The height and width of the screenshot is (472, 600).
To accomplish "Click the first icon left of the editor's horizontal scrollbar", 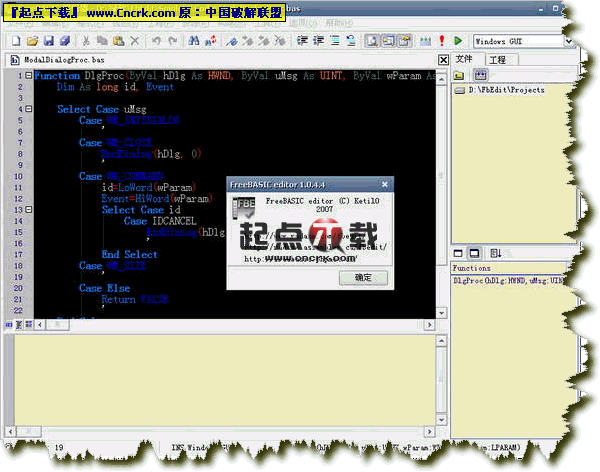I will click(x=9, y=325).
